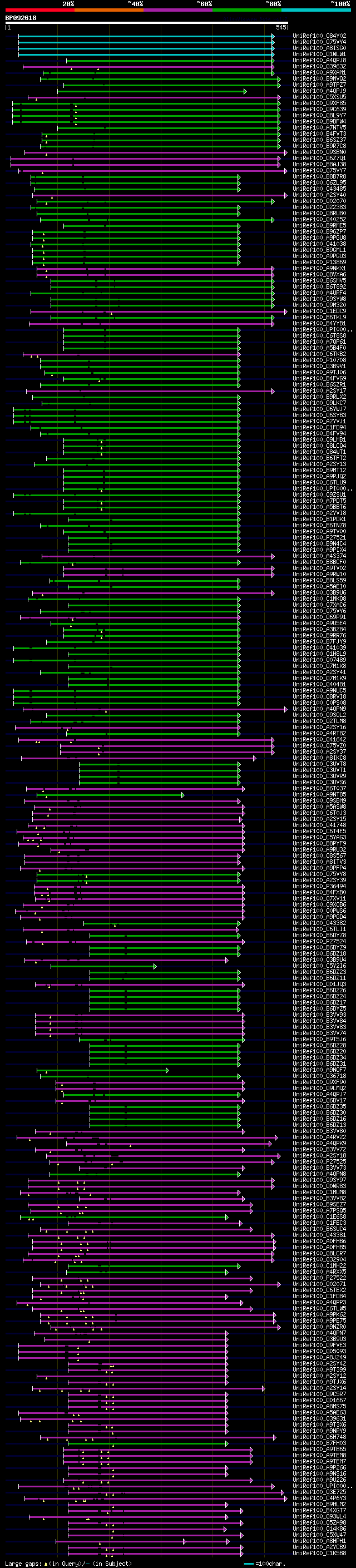Image resolution: width=356 pixels, height=1568 pixels.
Task: Open hit UniRef100_A8ISG0
Action: tap(319, 48)
